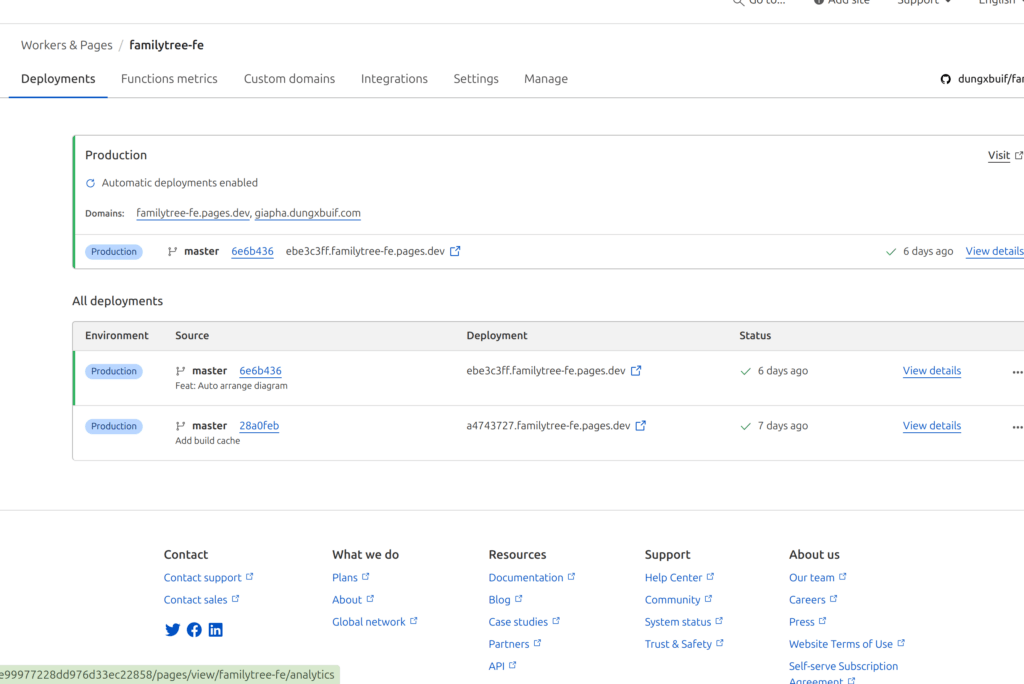This screenshot has width=1024, height=684.
Task: Click success checkmark beside 7 days ago
Action: click(746, 426)
